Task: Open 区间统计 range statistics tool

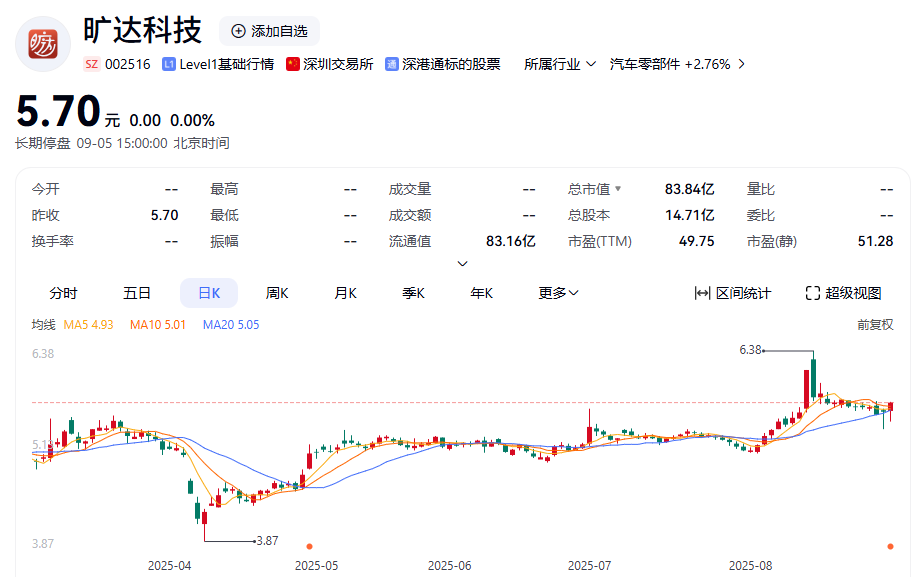Action: point(732,293)
